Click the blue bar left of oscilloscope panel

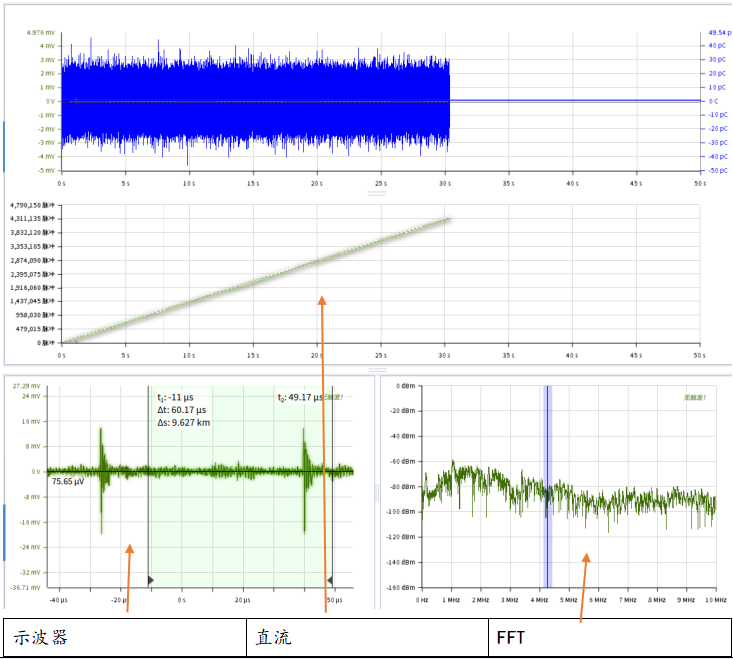click(5, 532)
